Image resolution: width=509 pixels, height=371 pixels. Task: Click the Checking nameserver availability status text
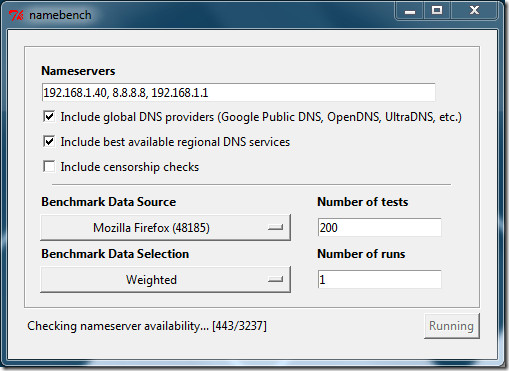pyautogui.click(x=147, y=326)
